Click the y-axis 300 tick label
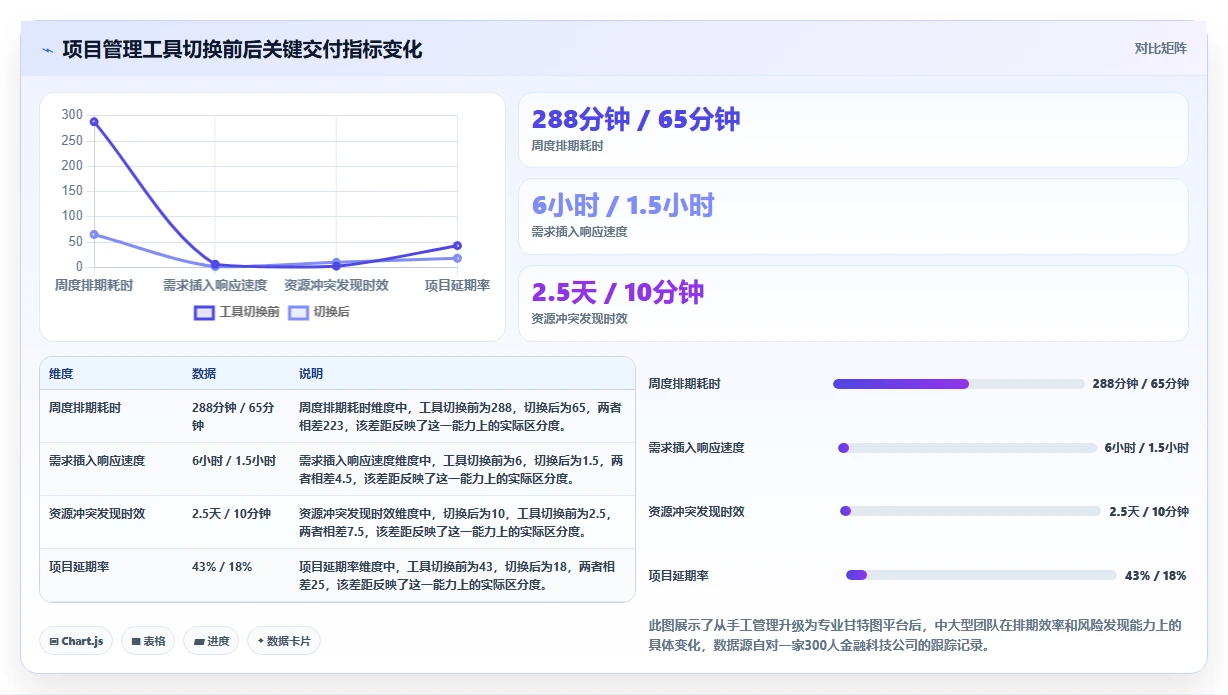The image size is (1228, 695). coord(72,115)
